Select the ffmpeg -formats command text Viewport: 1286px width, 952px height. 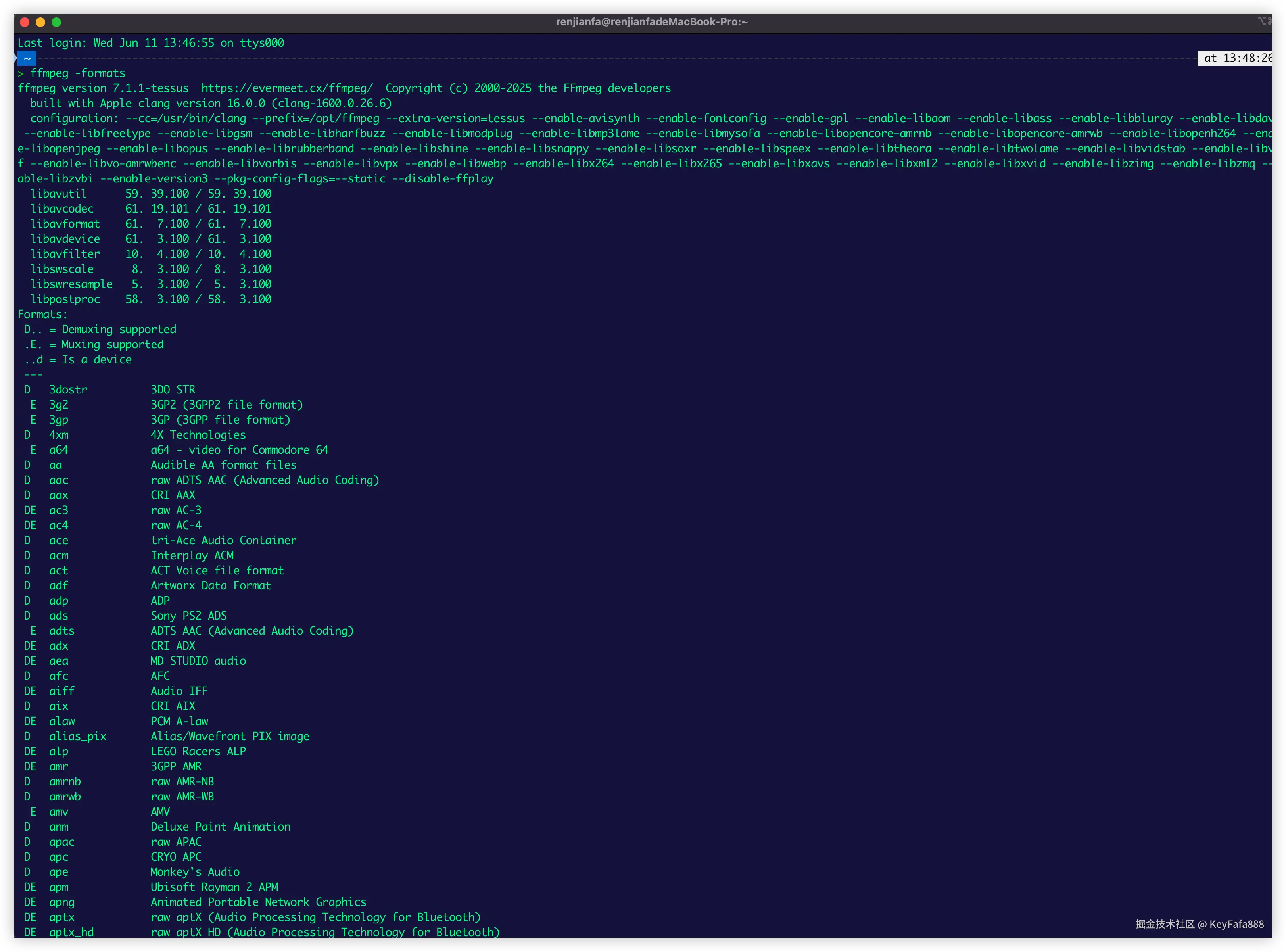click(77, 73)
